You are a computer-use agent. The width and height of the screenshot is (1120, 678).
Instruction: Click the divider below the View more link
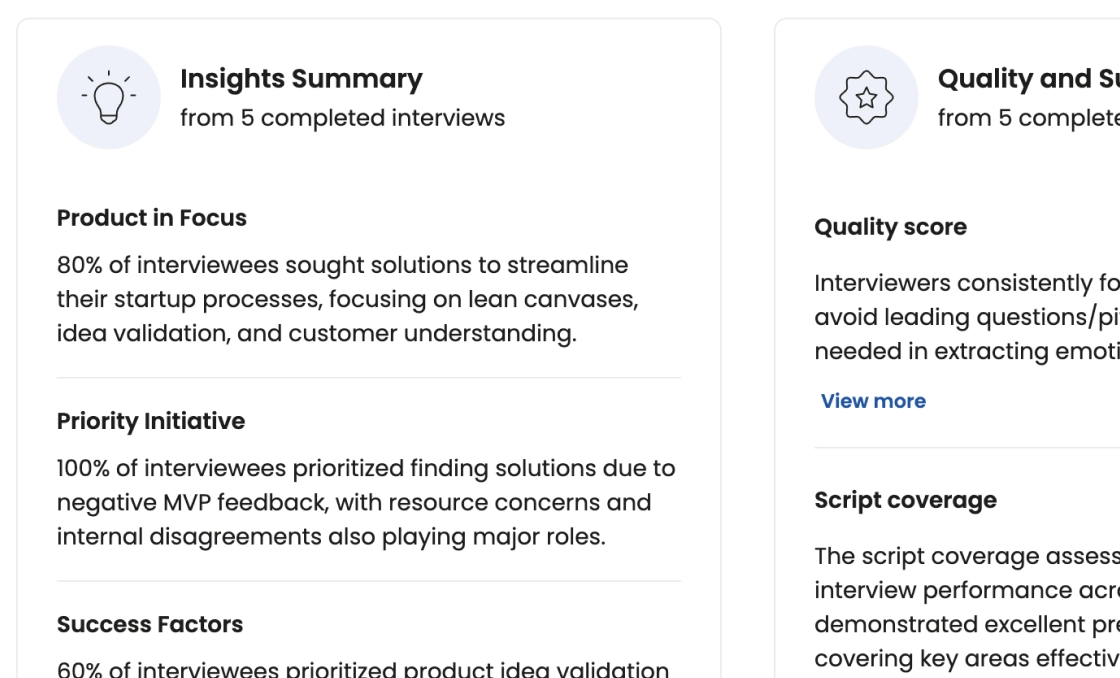pos(967,448)
